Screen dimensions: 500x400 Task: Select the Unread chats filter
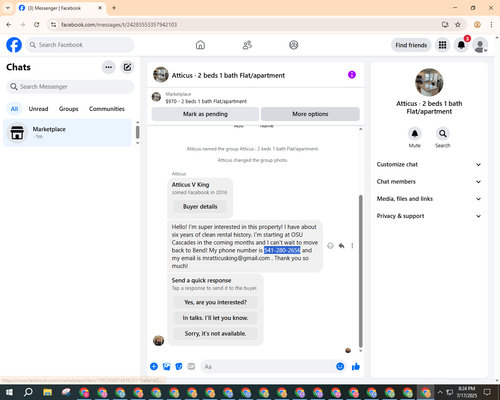[38, 109]
